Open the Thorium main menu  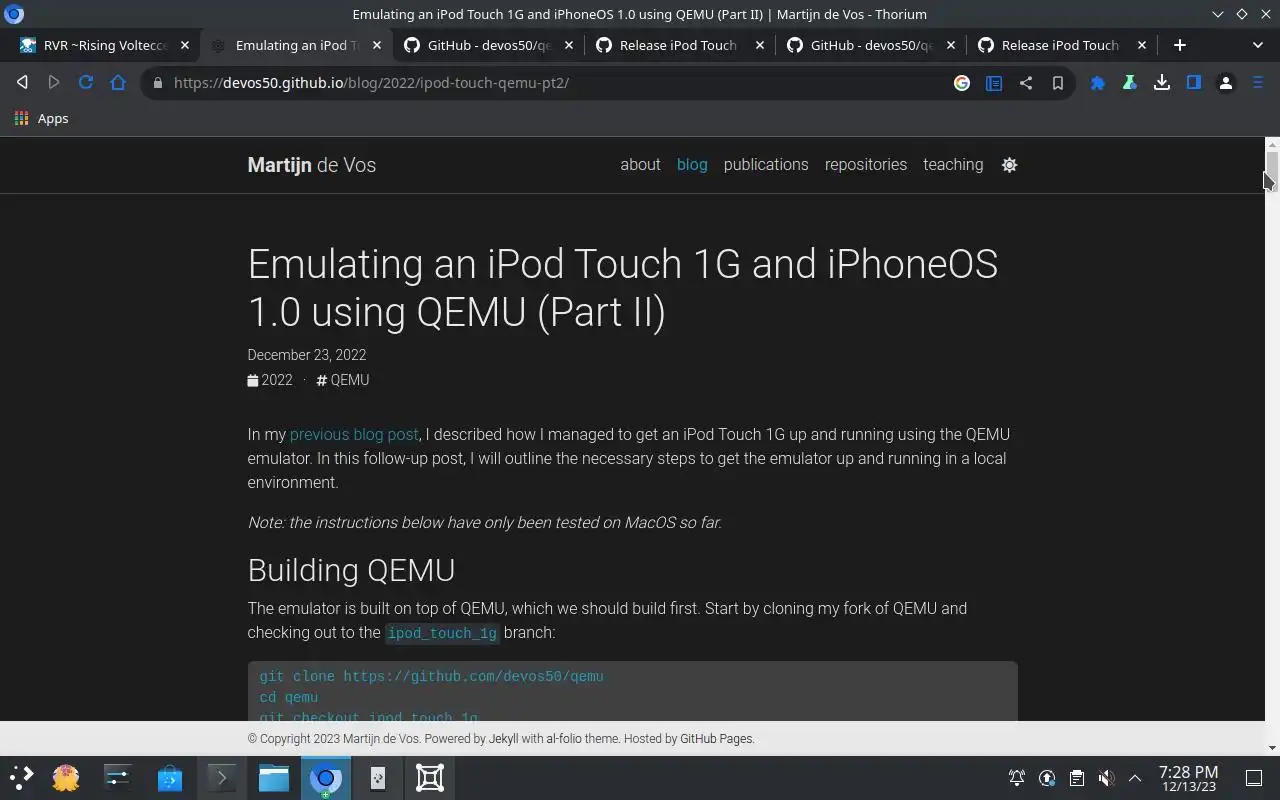pos(1258,83)
